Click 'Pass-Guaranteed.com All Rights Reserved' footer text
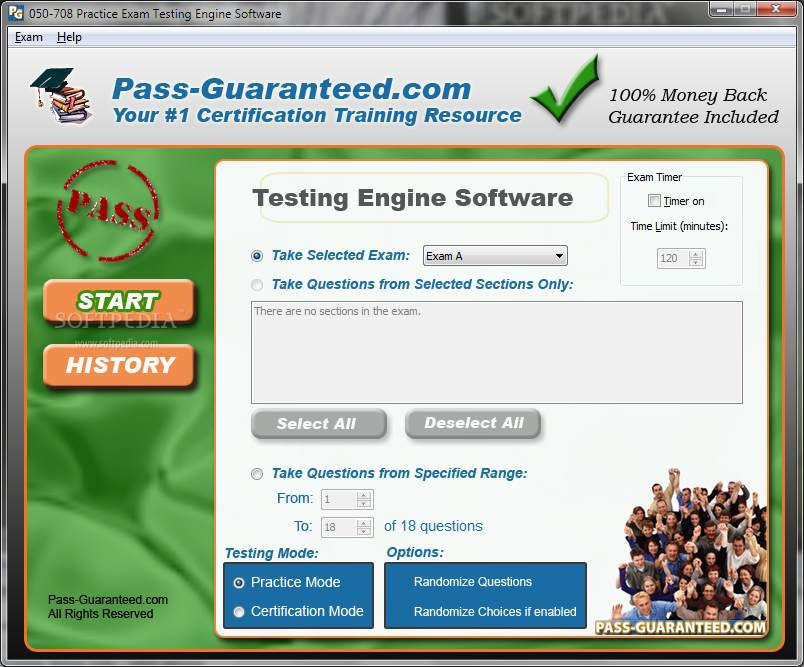Image resolution: width=804 pixels, height=667 pixels. [x=108, y=607]
